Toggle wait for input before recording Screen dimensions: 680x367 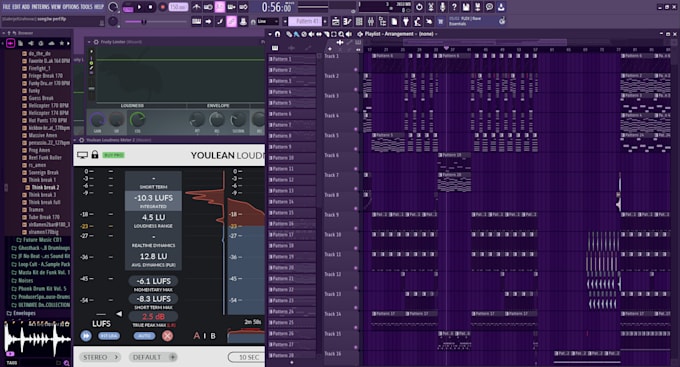[x=208, y=7]
